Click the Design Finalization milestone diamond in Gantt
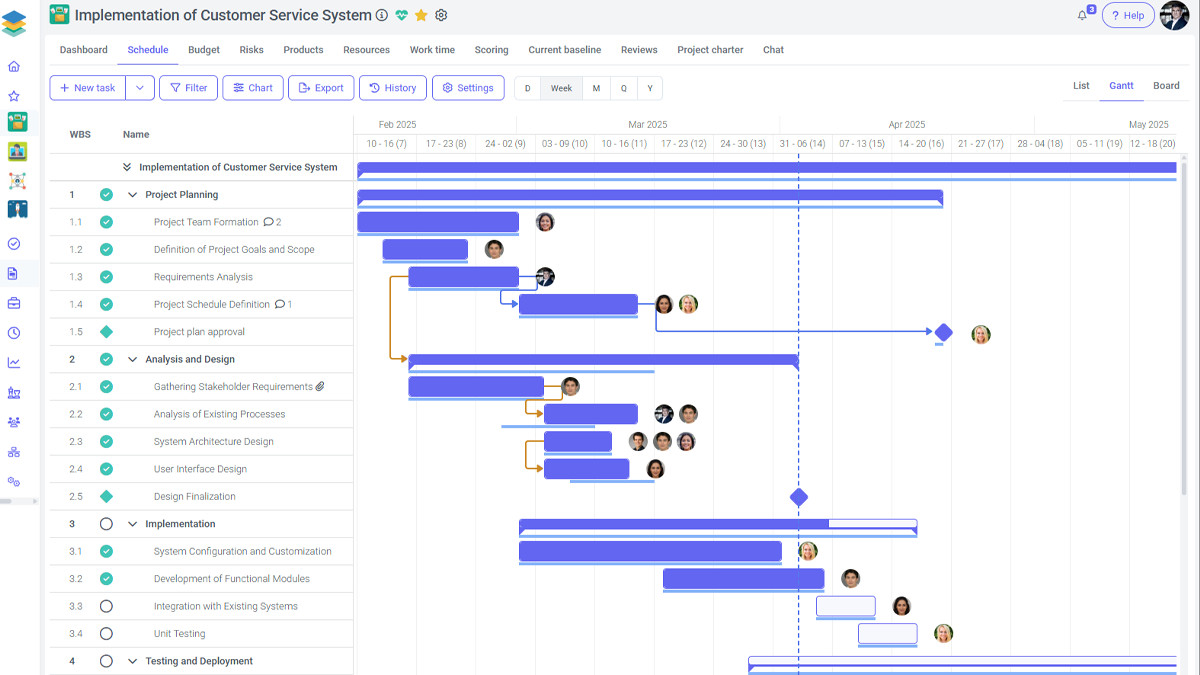Screen dimensions: 1200x675 click(x=798, y=497)
